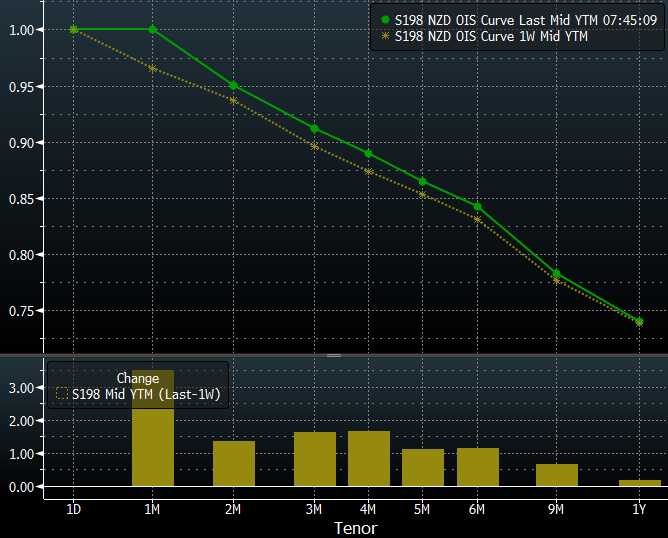
Task: Click the 1D tenor axis label
Action: coord(73,508)
